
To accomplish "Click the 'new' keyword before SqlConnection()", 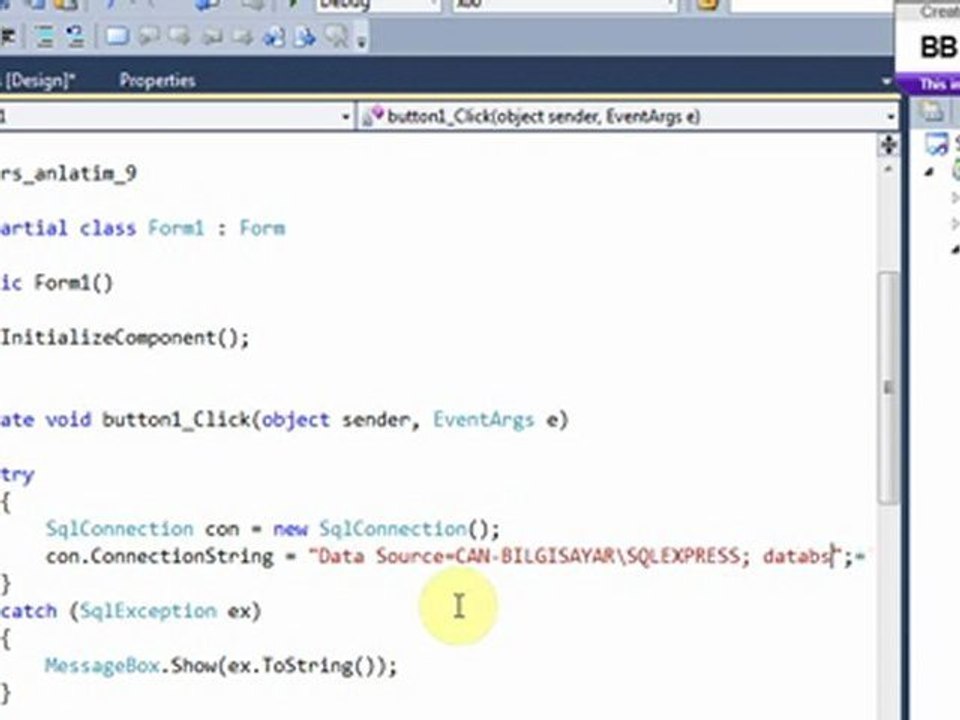I will (x=290, y=529).
